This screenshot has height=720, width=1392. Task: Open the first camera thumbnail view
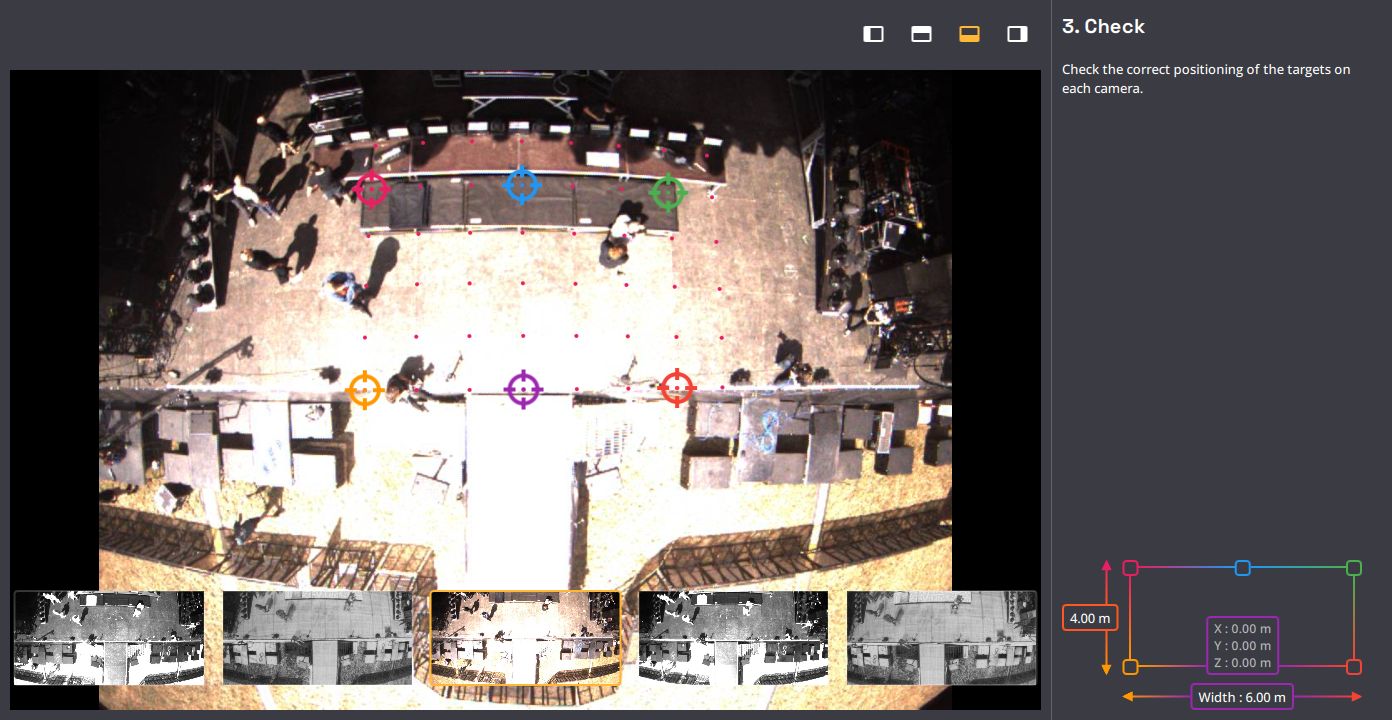pyautogui.click(x=109, y=638)
